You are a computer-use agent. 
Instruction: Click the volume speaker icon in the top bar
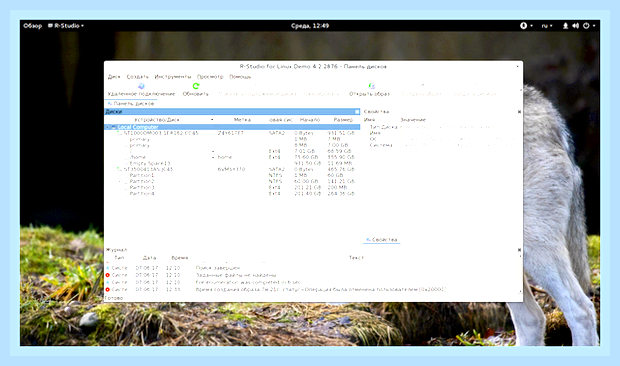pos(575,26)
